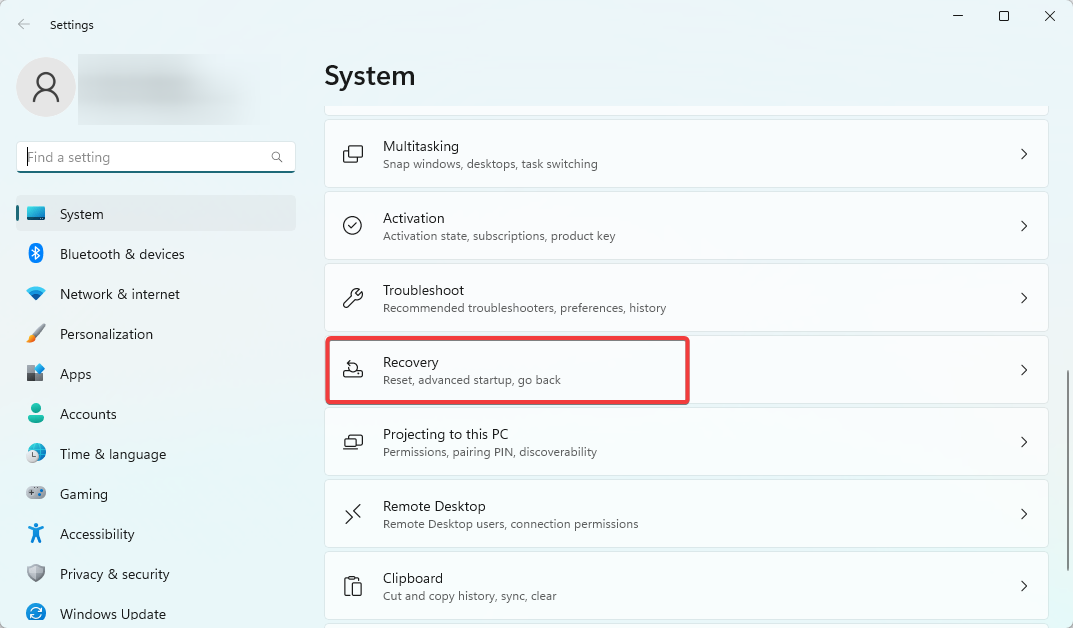Screen dimensions: 1073x628
Task: Click the Gaming controller icon
Action: click(36, 493)
